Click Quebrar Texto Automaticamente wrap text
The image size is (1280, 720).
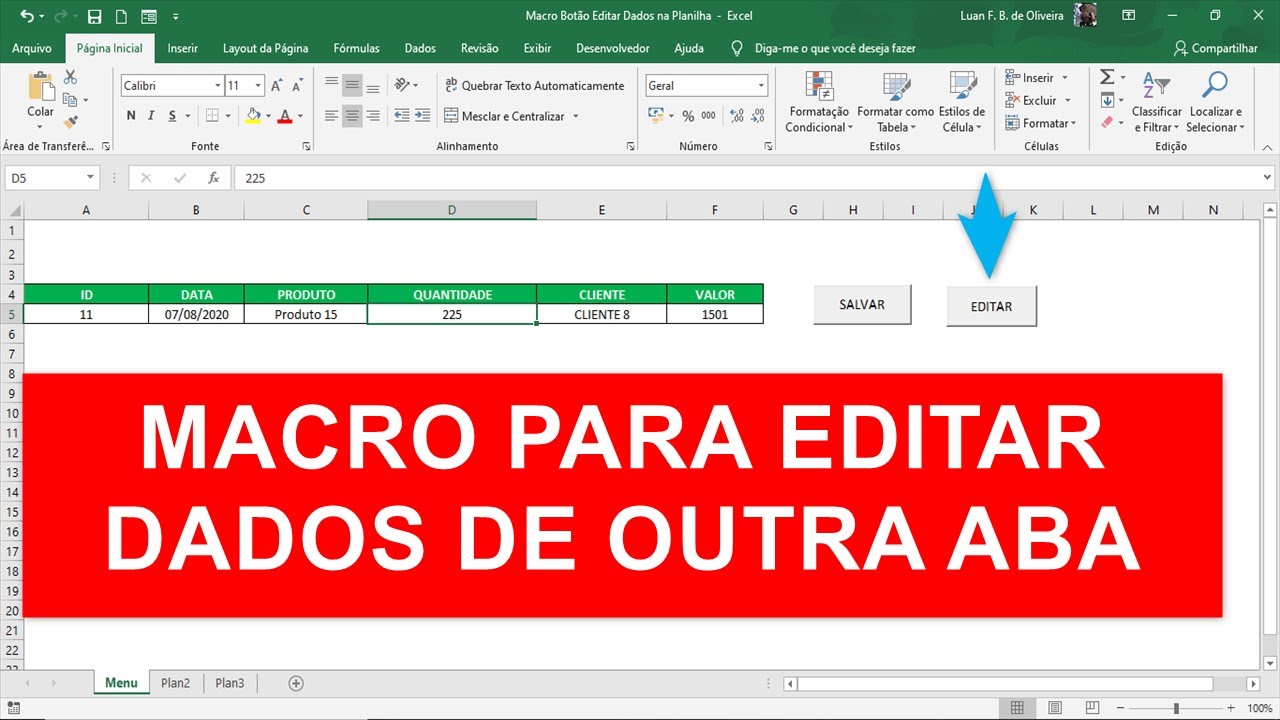[535, 86]
